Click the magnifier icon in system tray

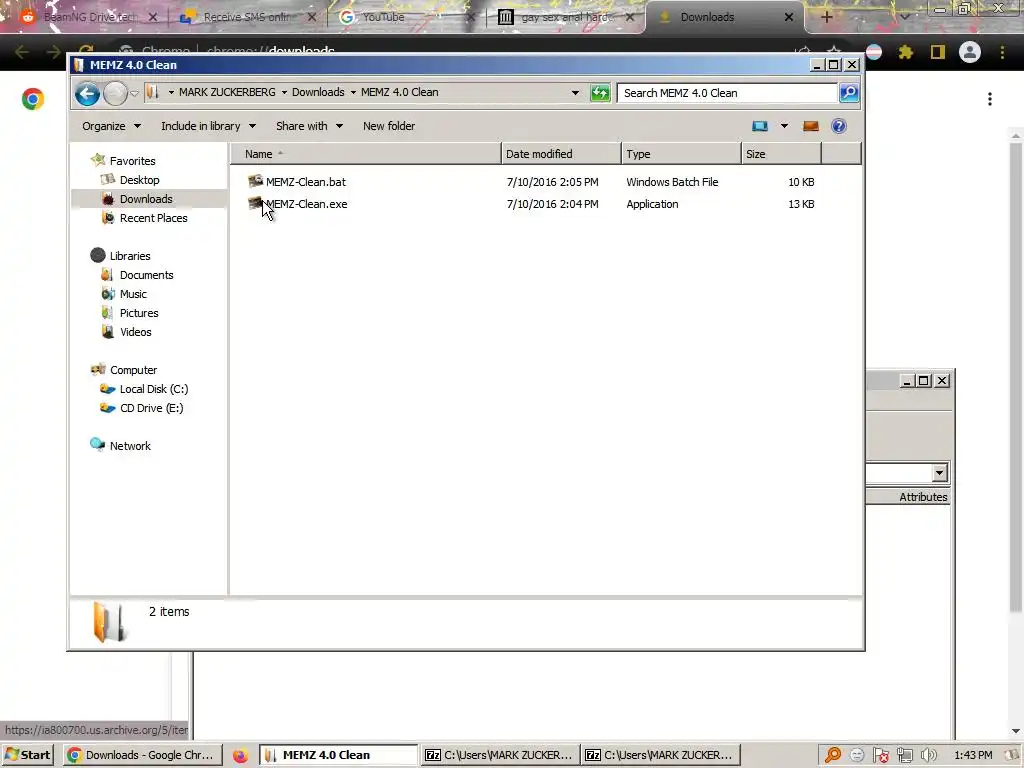coord(833,756)
